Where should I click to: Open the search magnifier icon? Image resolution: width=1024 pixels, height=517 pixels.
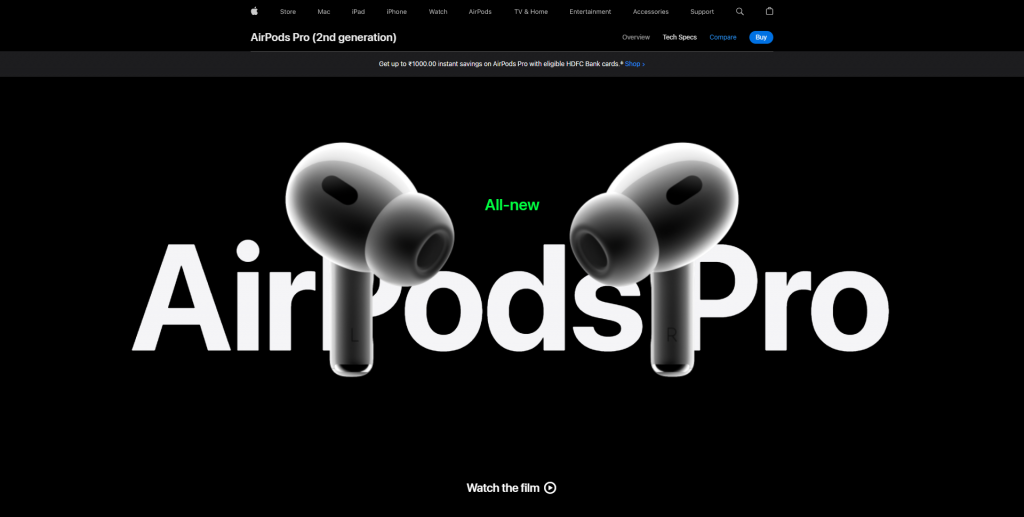(740, 11)
